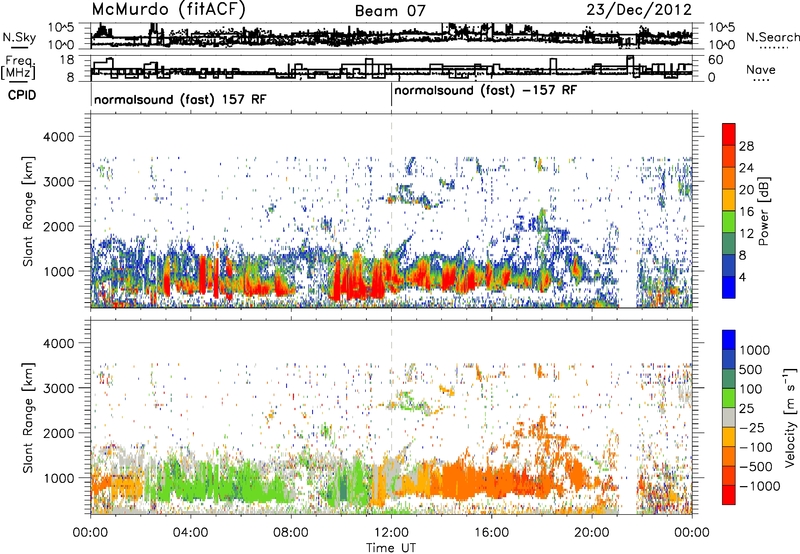Click the power panel 'Slant Range [km]' label
The width and height of the screenshot is (800, 554).
(28, 211)
